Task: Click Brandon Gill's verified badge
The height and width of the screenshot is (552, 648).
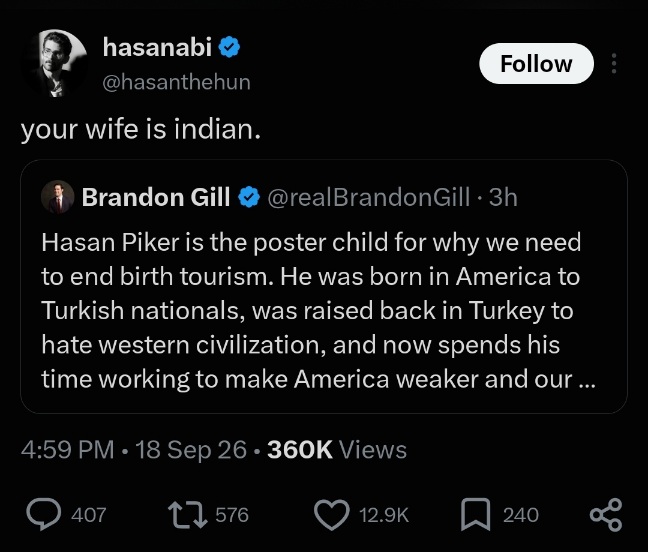Action: pos(249,197)
